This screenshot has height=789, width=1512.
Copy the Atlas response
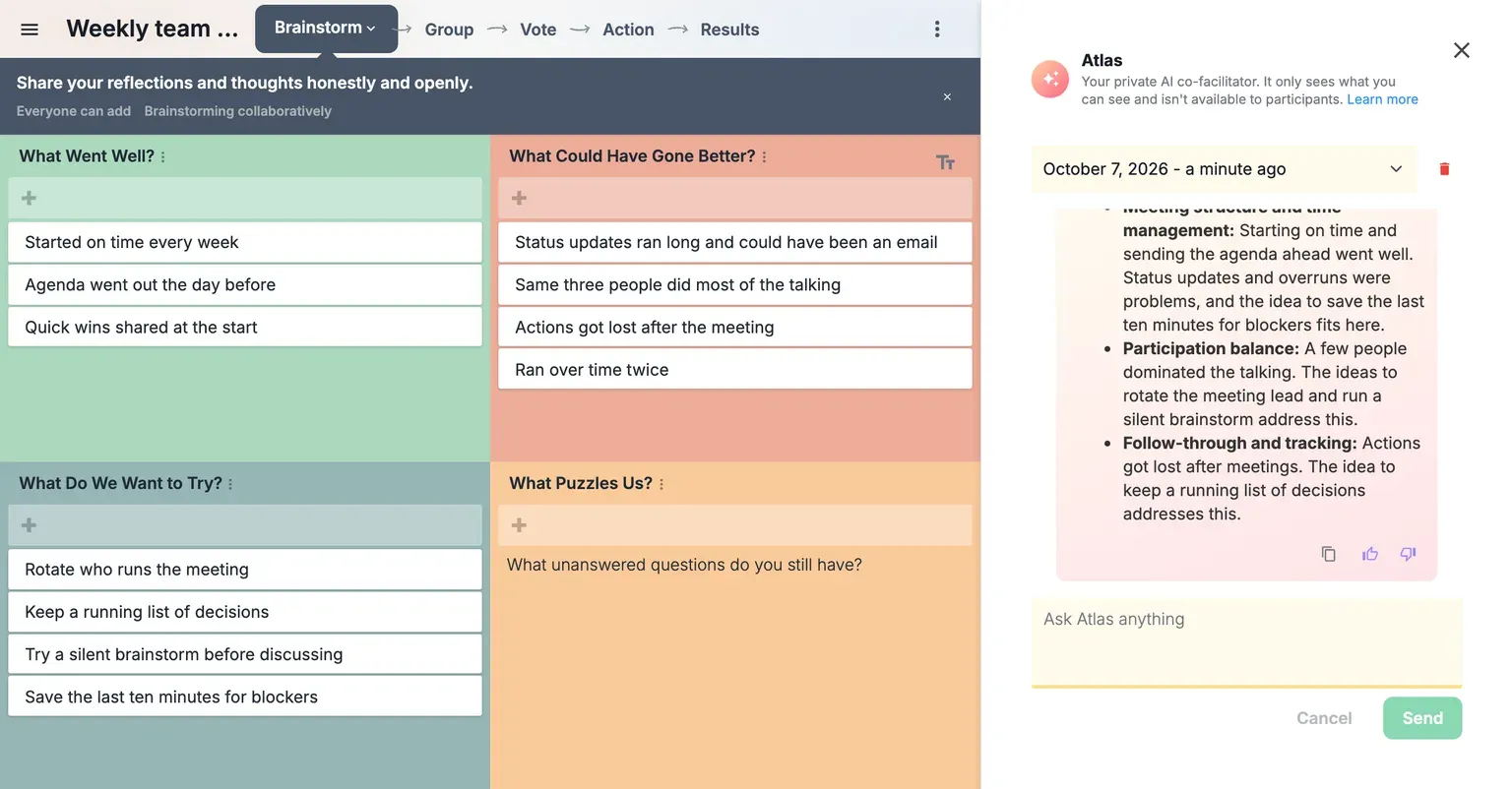click(1328, 554)
